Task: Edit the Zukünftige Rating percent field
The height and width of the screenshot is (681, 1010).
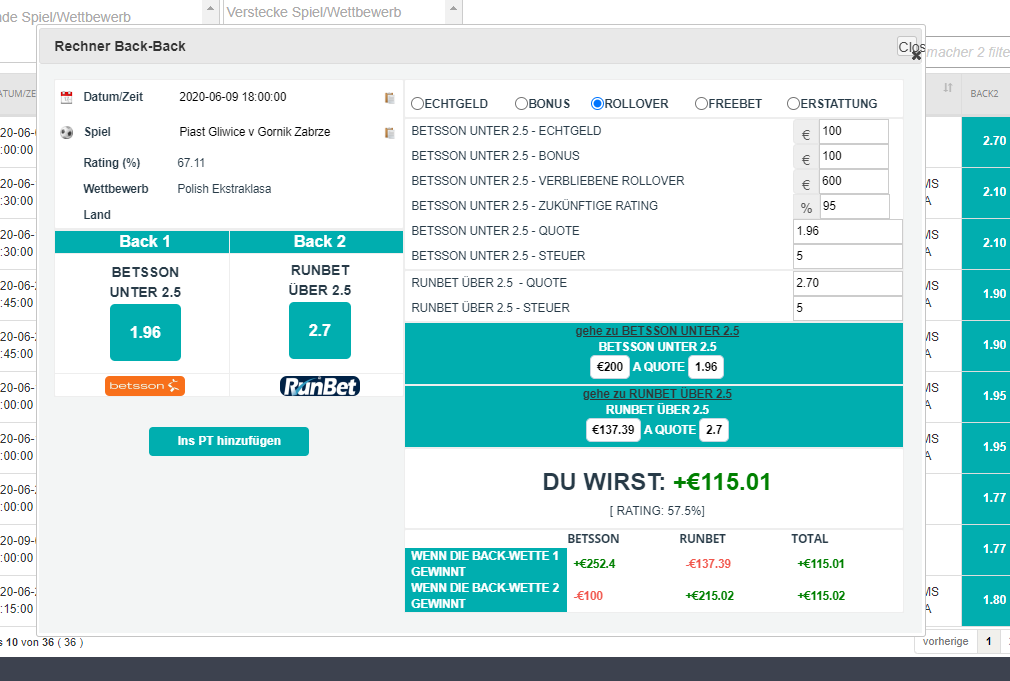Action: click(x=854, y=207)
